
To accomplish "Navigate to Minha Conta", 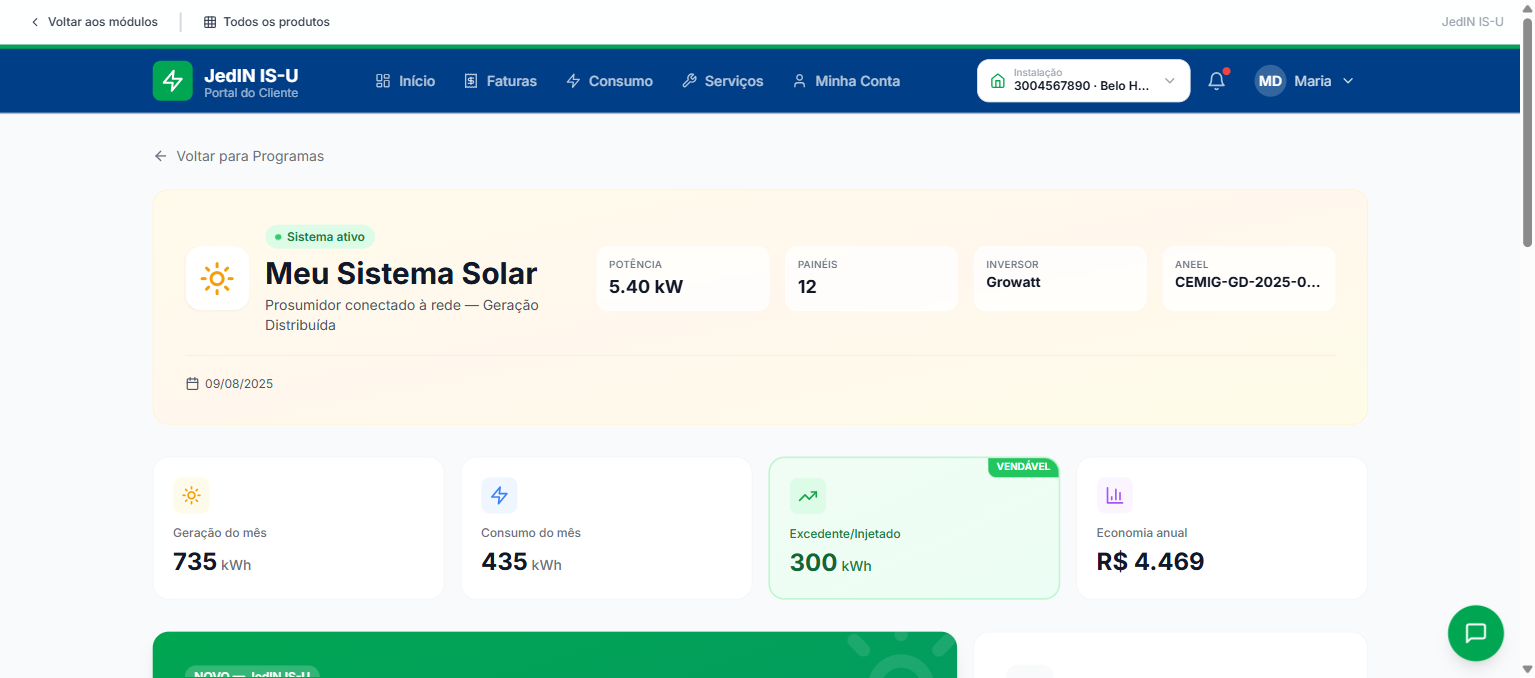I will coord(846,81).
